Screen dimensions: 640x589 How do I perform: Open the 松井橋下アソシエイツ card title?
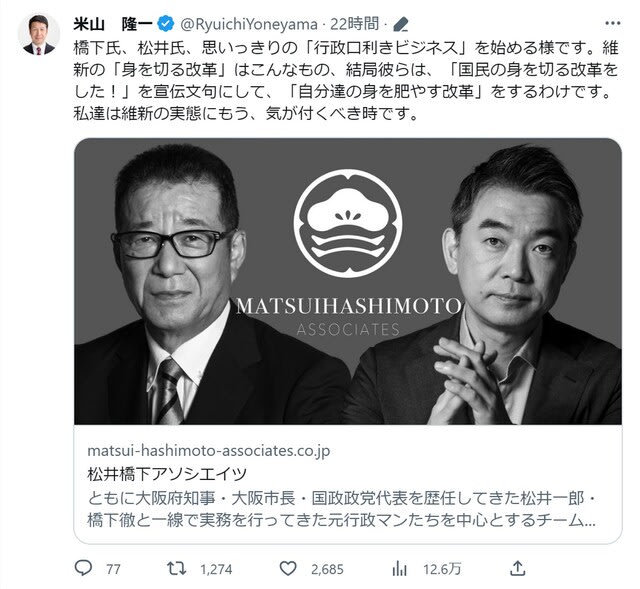[x=167, y=474]
